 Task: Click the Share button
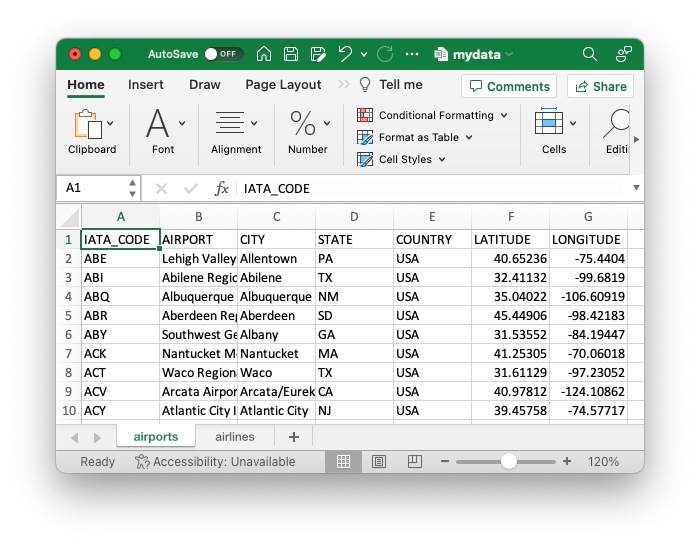tap(599, 86)
